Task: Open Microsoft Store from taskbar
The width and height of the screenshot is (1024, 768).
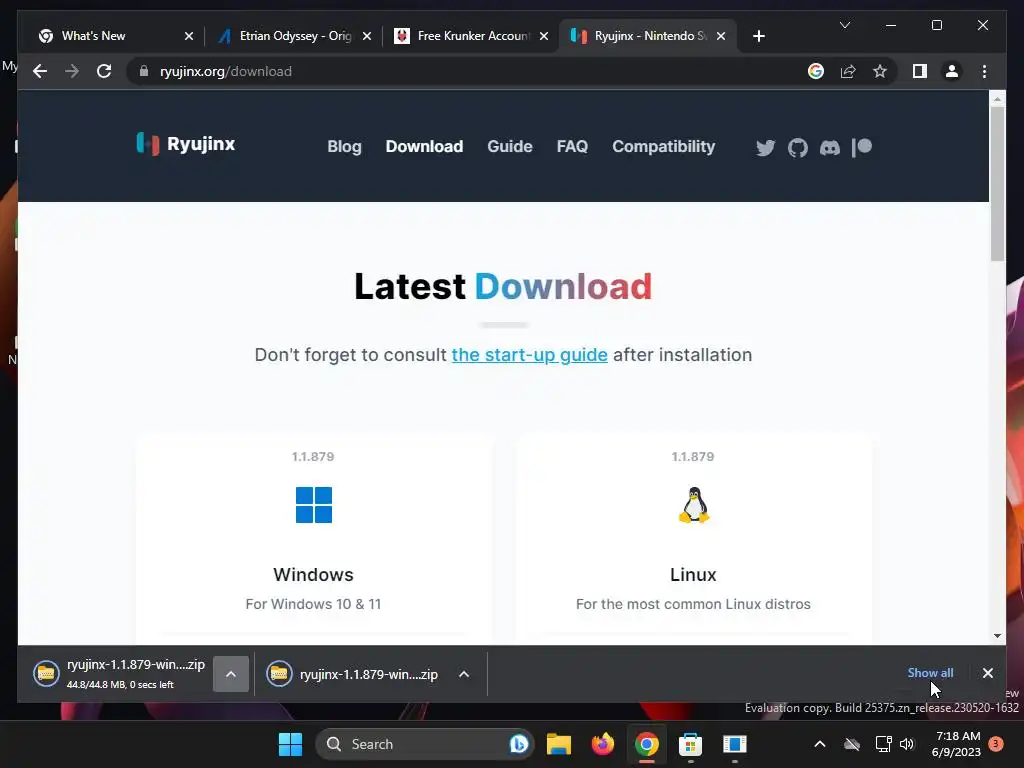Action: (690, 744)
